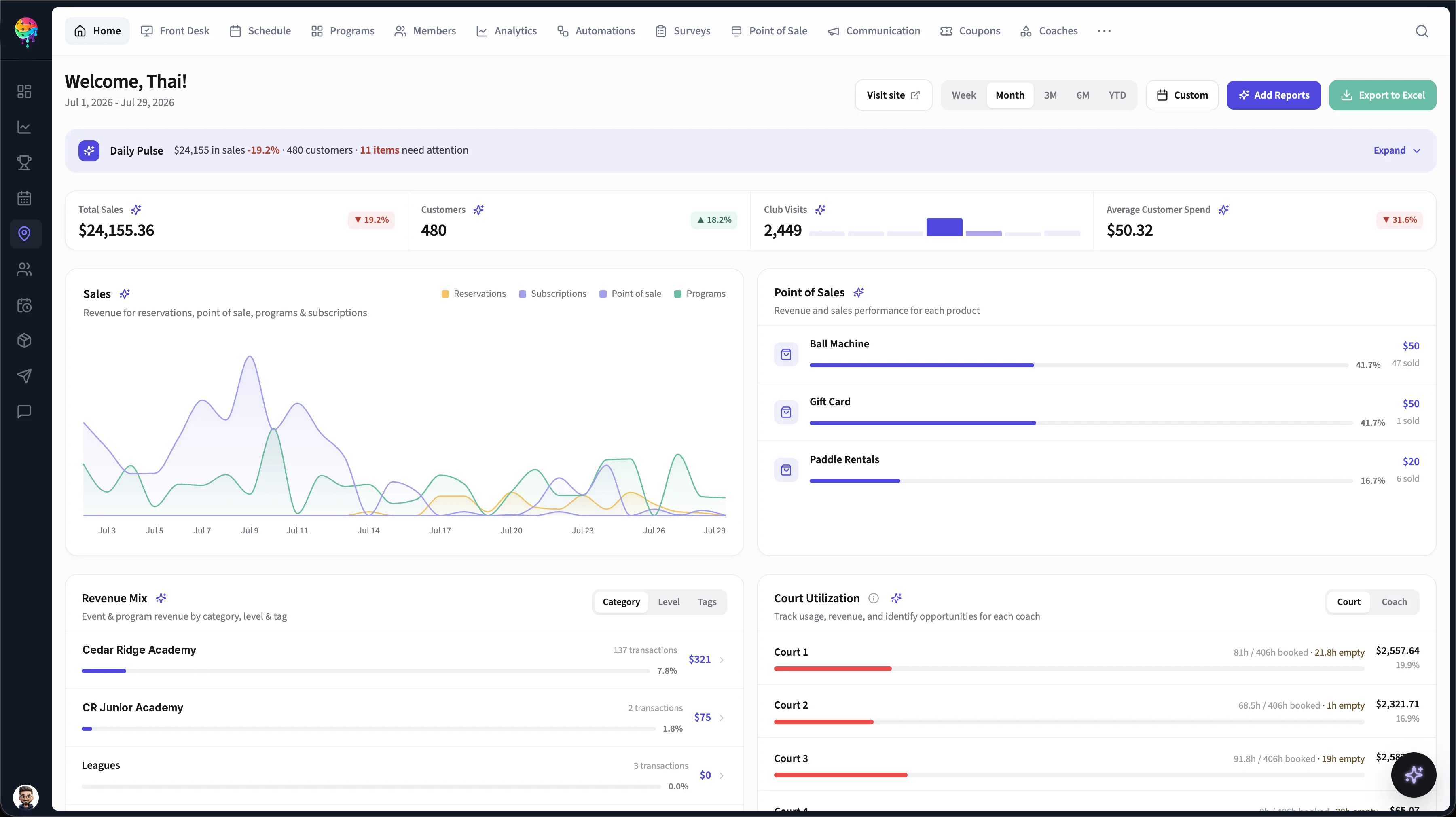Select the 6M time range
The width and height of the screenshot is (1456, 817).
(1083, 95)
